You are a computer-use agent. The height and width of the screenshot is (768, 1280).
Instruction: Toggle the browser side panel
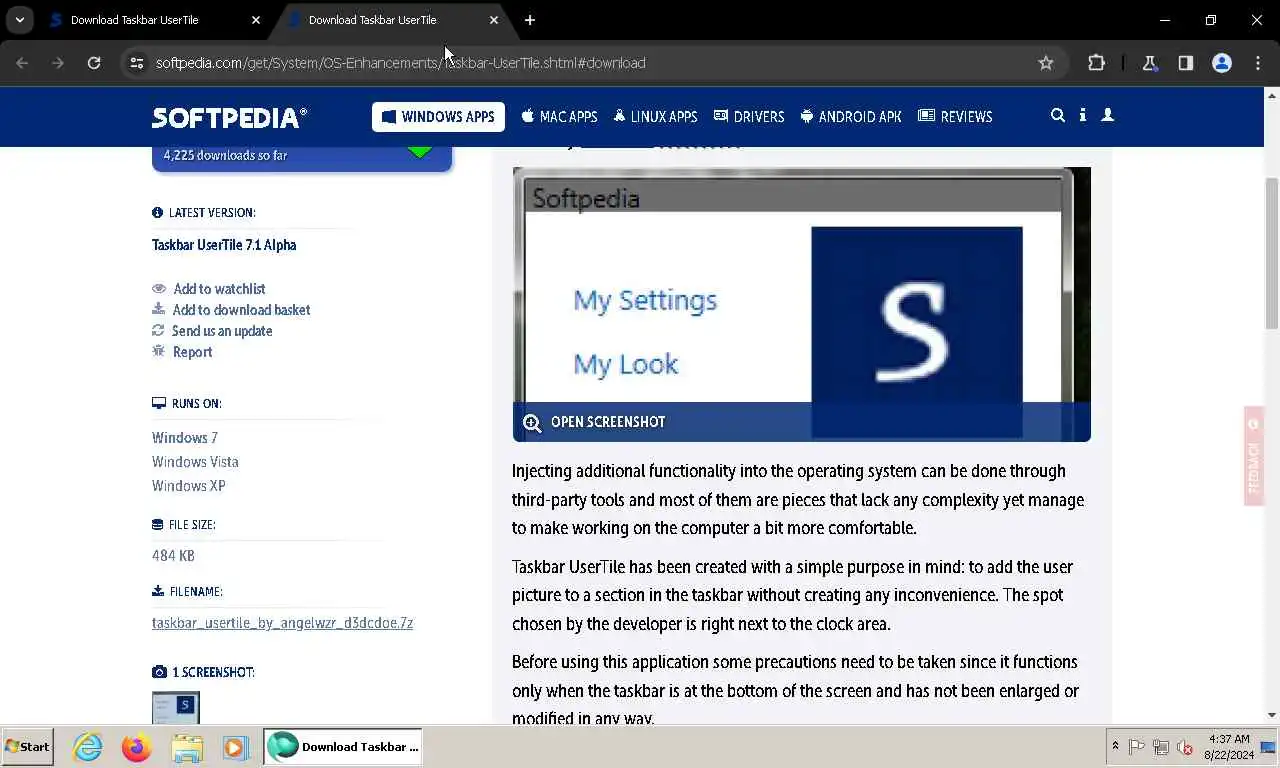point(1185,62)
